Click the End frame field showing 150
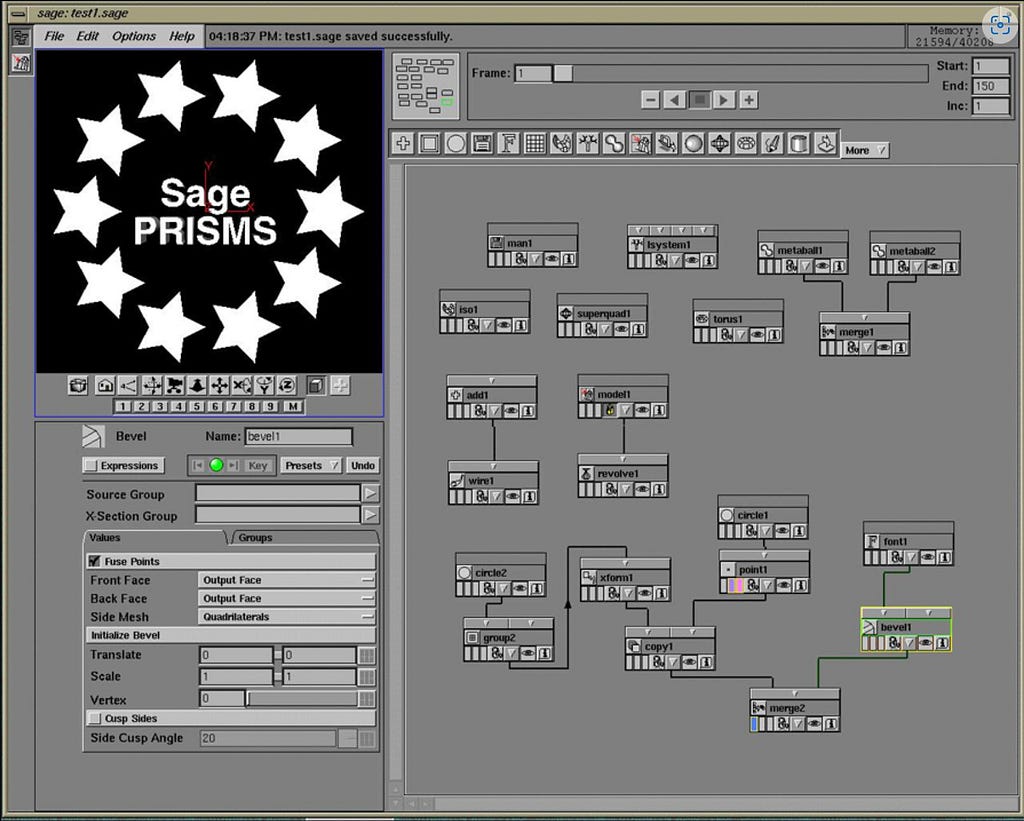This screenshot has height=821, width=1024. point(991,86)
